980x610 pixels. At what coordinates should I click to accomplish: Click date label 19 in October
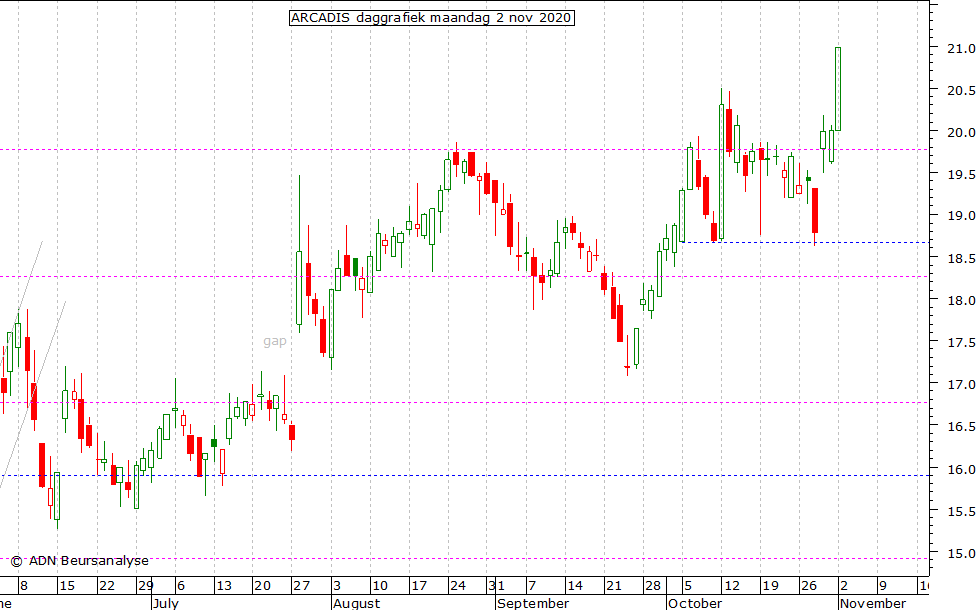[x=770, y=586]
